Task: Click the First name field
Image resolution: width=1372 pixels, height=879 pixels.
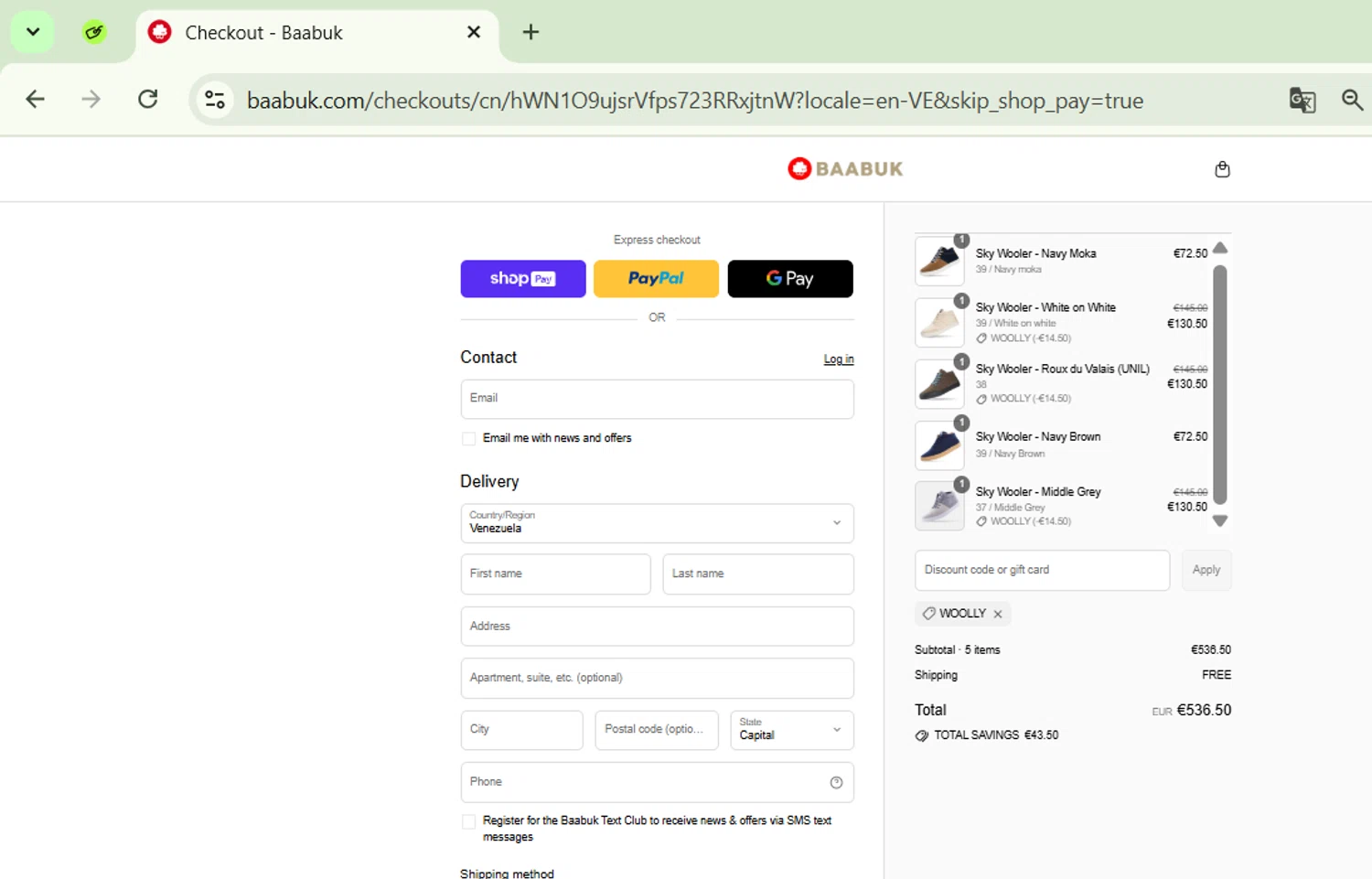Action: 555,574
